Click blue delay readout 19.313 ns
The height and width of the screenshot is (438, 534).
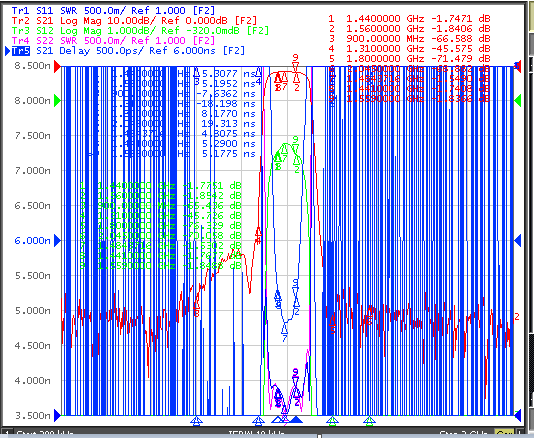(x=228, y=124)
